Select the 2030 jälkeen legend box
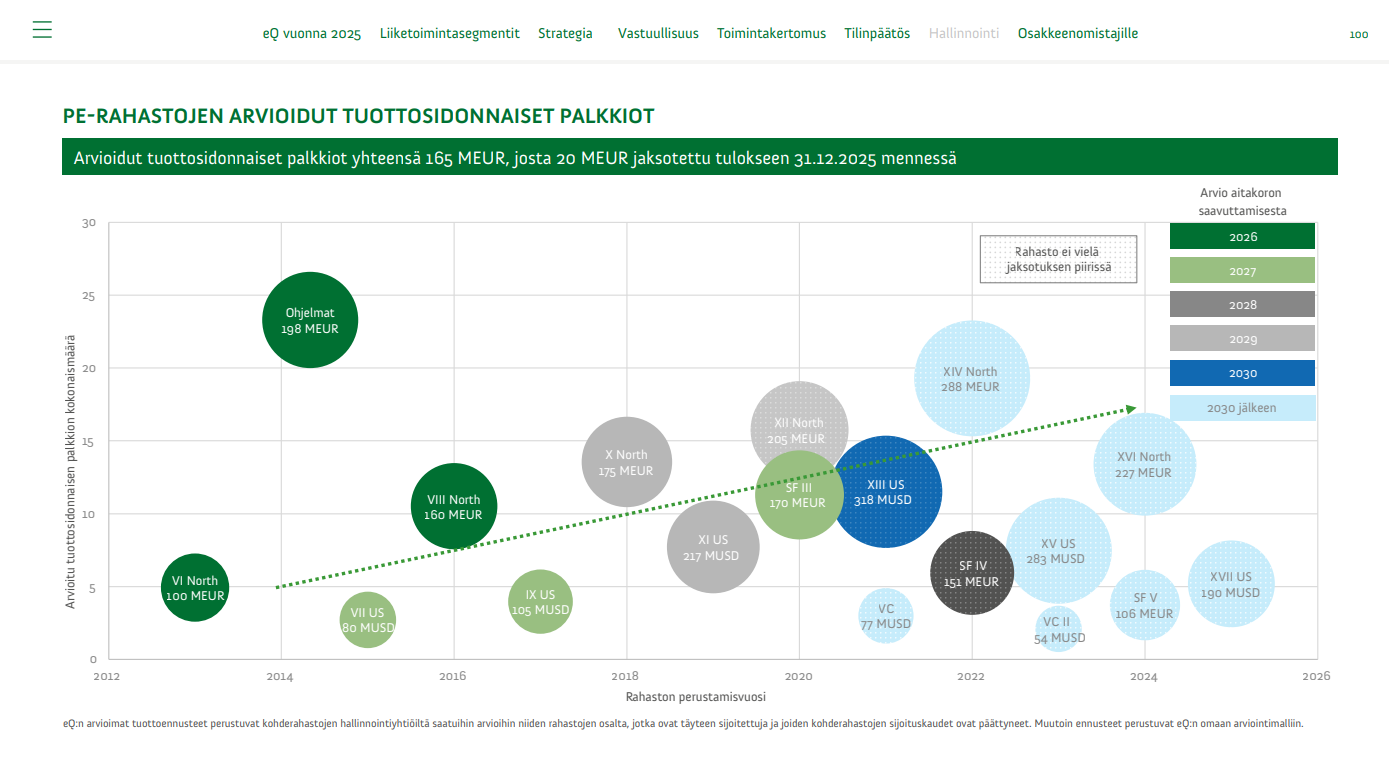 point(1242,407)
